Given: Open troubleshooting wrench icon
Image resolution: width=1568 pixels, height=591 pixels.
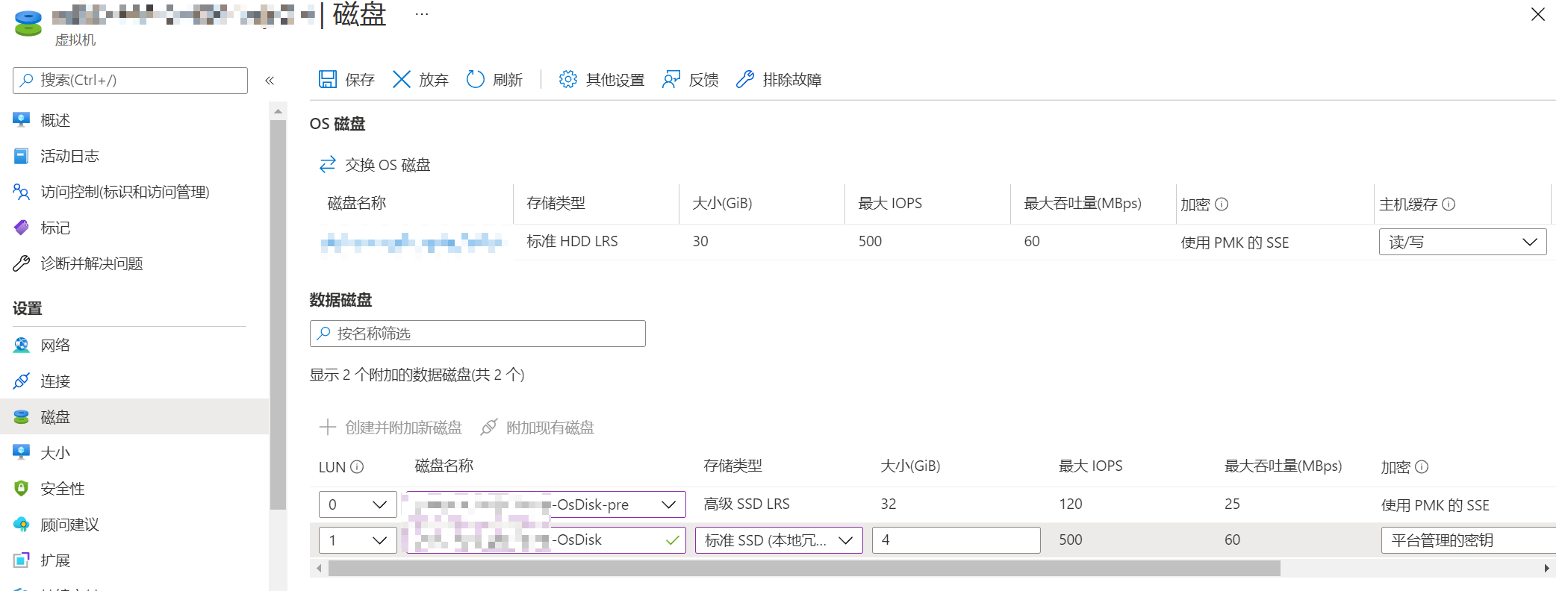Looking at the screenshot, I should 744,79.
